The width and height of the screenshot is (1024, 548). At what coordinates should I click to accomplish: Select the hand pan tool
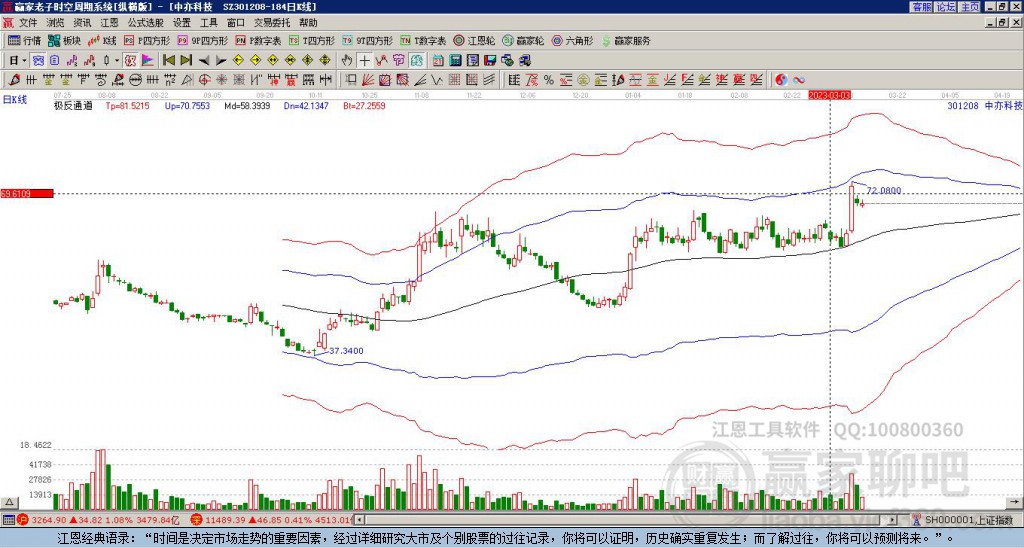pos(347,61)
